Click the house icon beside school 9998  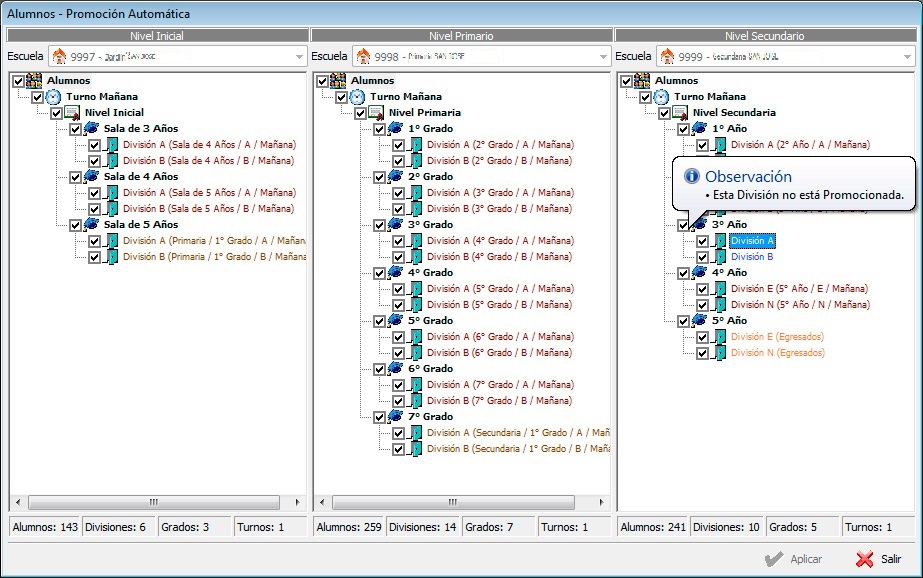tap(363, 57)
